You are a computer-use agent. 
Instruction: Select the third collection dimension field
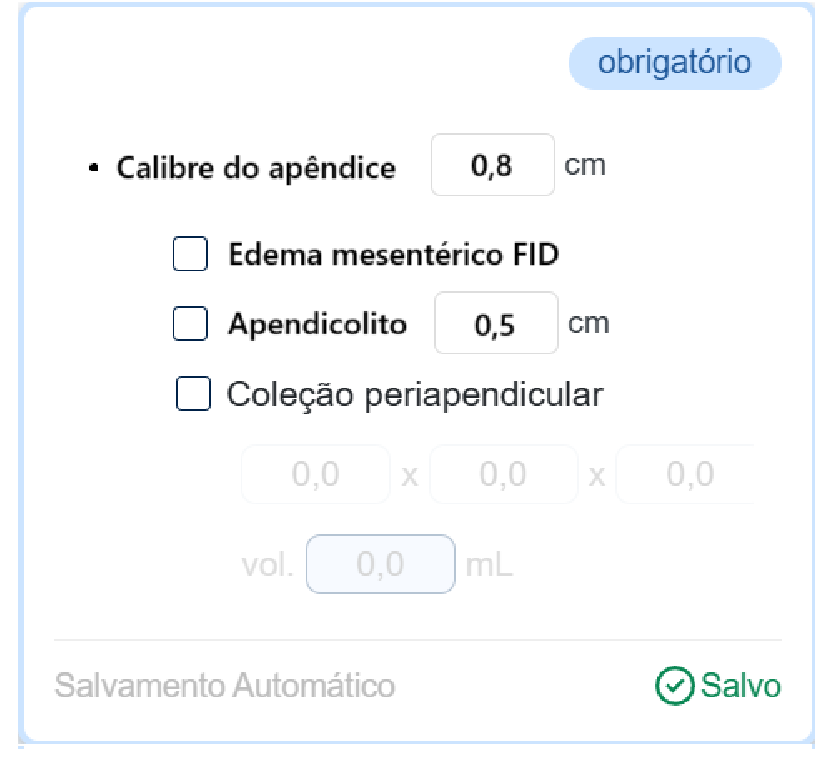[684, 474]
